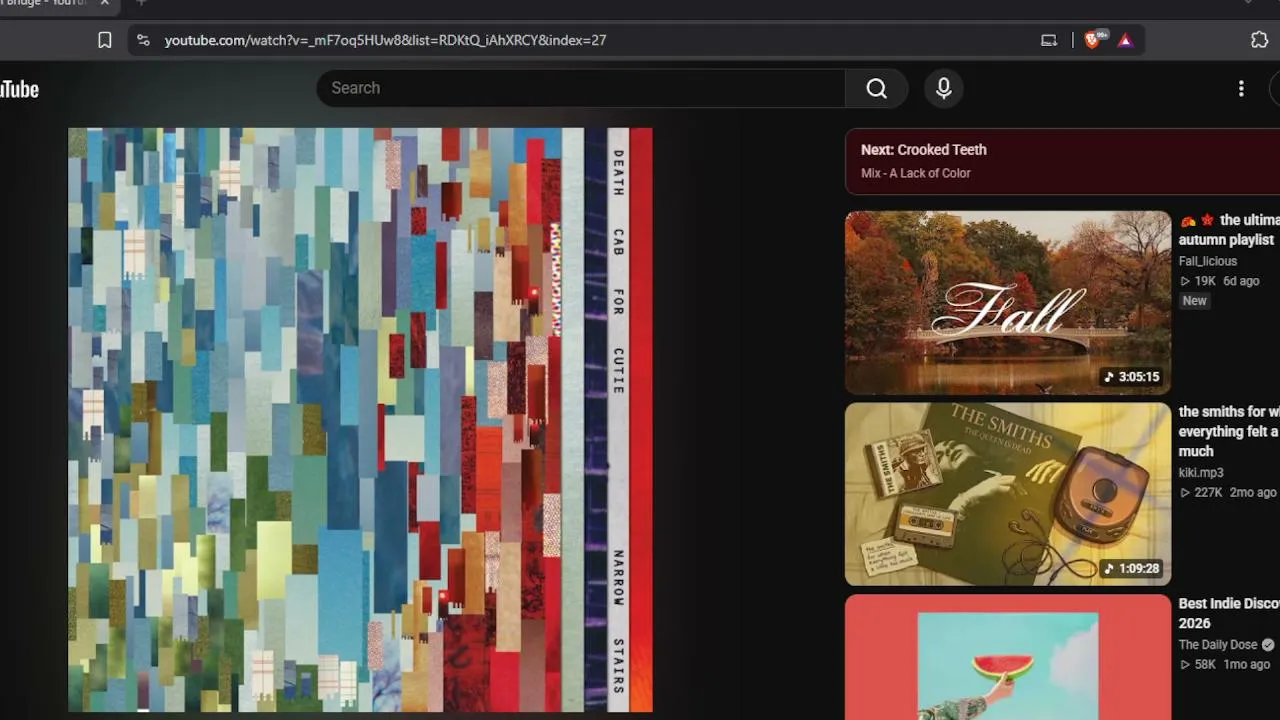The image size is (1280, 720).
Task: Click the YouTube search input field
Action: click(x=581, y=88)
